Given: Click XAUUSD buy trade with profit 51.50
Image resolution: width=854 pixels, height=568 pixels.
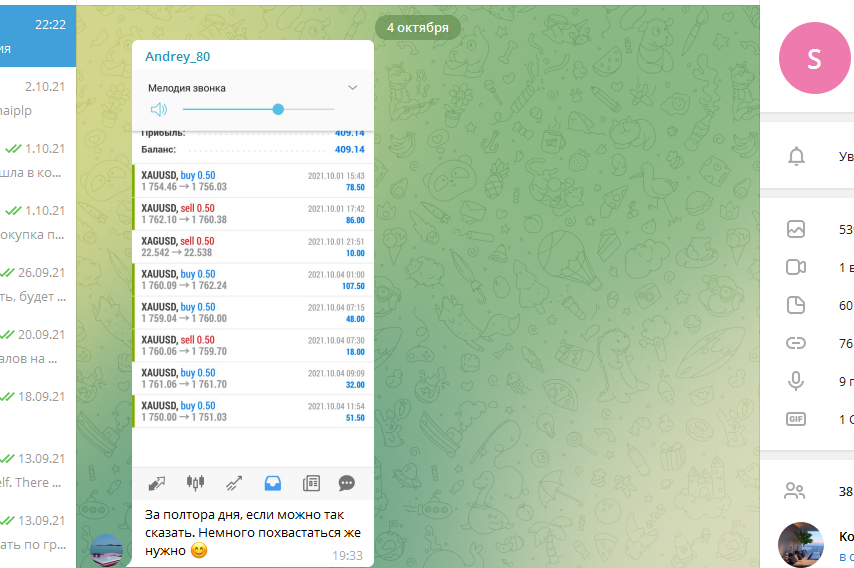Looking at the screenshot, I should (x=253, y=411).
